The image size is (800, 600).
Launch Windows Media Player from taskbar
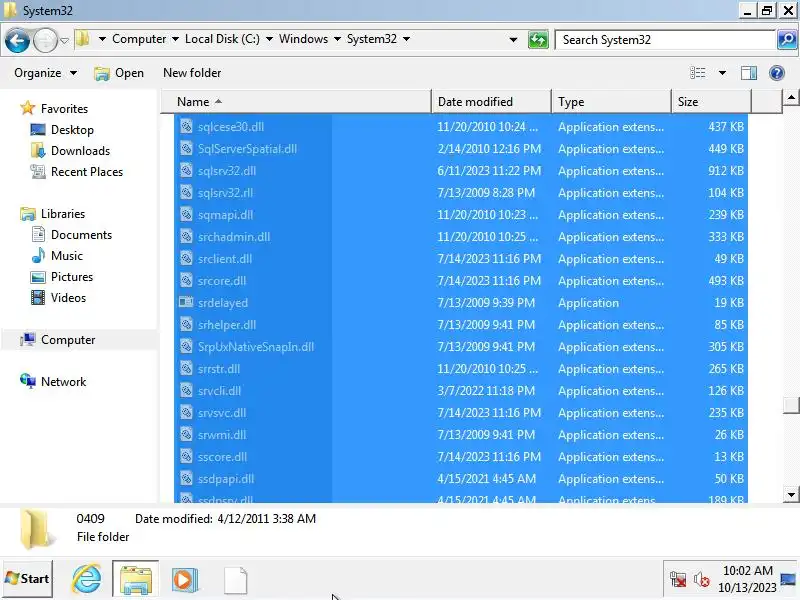(185, 580)
